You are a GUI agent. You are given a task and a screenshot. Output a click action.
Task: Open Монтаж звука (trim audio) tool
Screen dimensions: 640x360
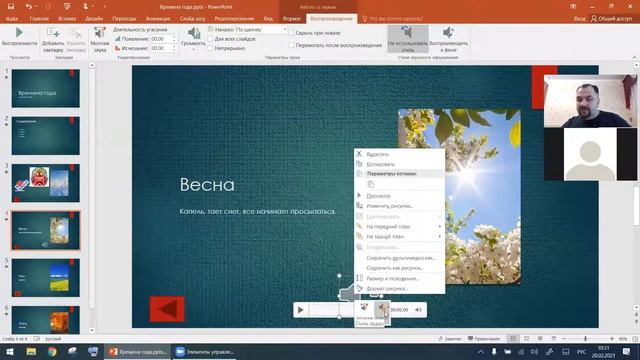[x=100, y=39]
